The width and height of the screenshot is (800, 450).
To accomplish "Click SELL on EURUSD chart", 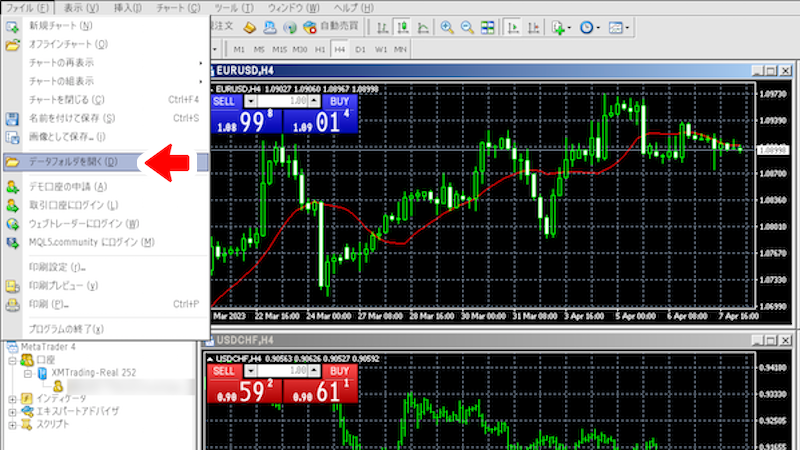I will tap(224, 101).
